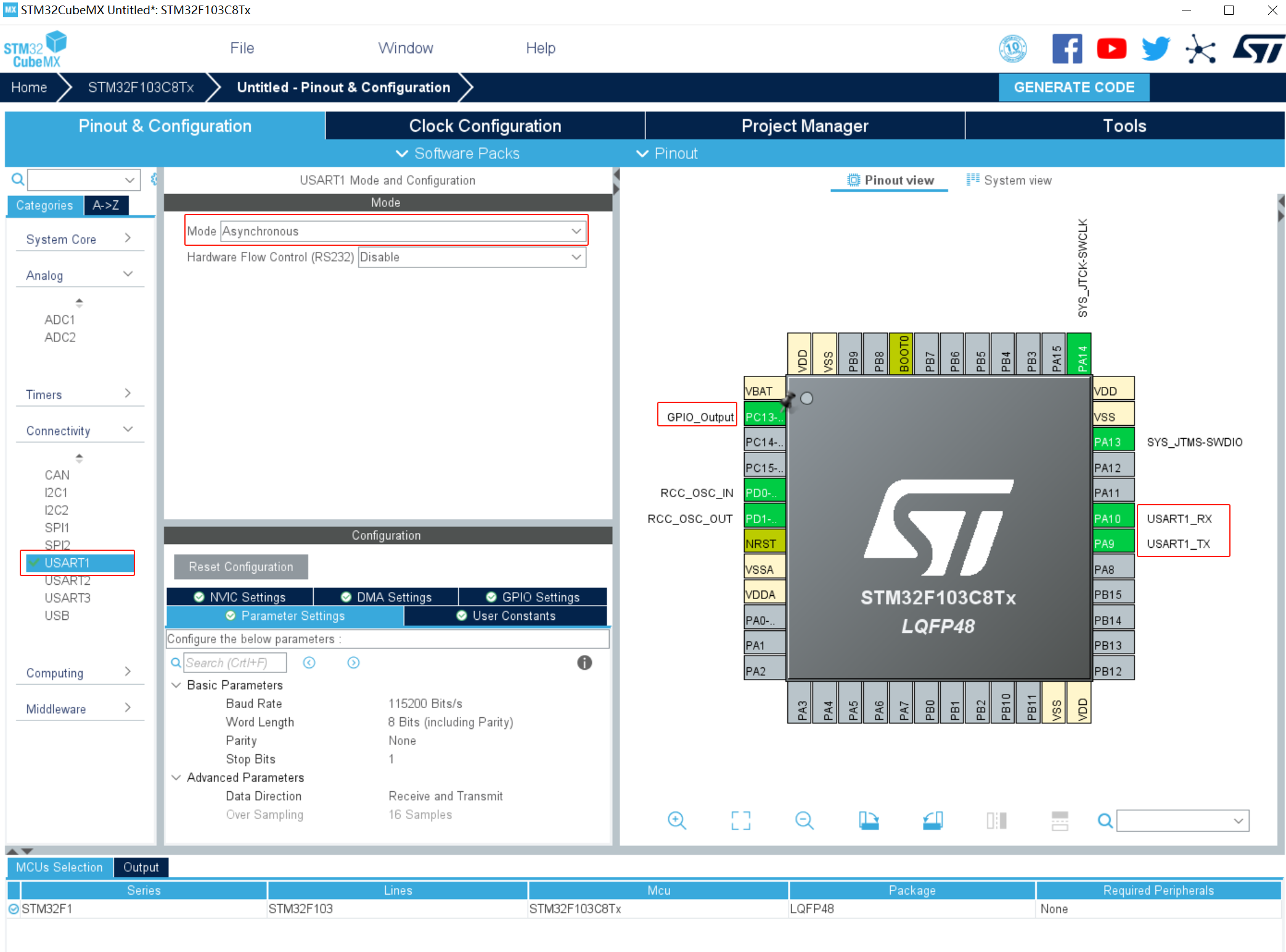The width and height of the screenshot is (1286, 952).
Task: Click the parameter info icon
Action: (584, 662)
